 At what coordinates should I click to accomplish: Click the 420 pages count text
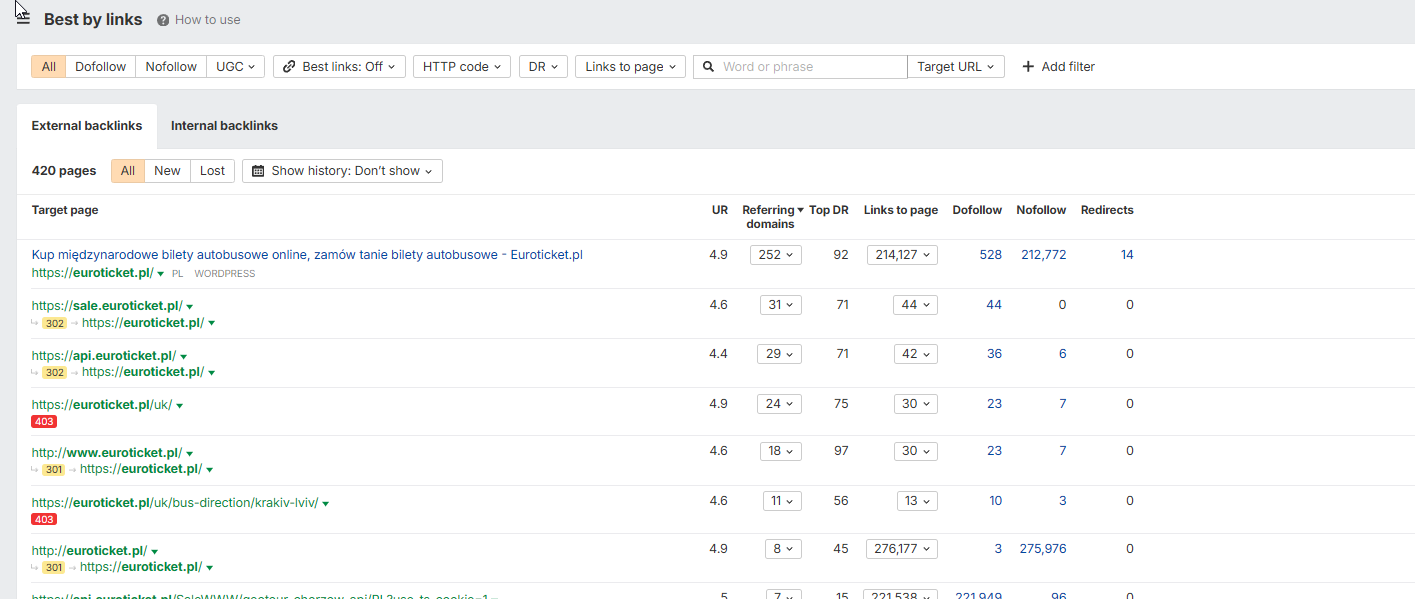pyautogui.click(x=64, y=171)
